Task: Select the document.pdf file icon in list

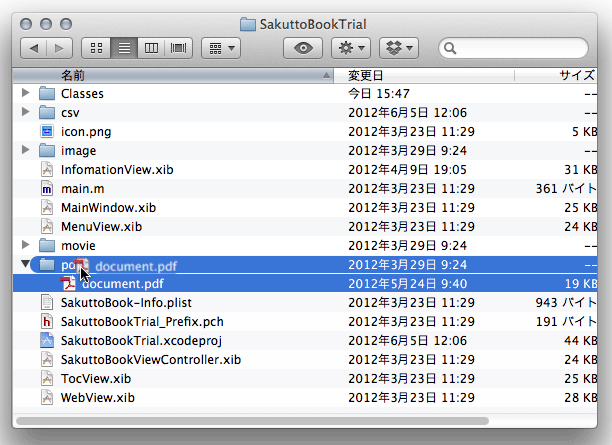Action: click(68, 283)
